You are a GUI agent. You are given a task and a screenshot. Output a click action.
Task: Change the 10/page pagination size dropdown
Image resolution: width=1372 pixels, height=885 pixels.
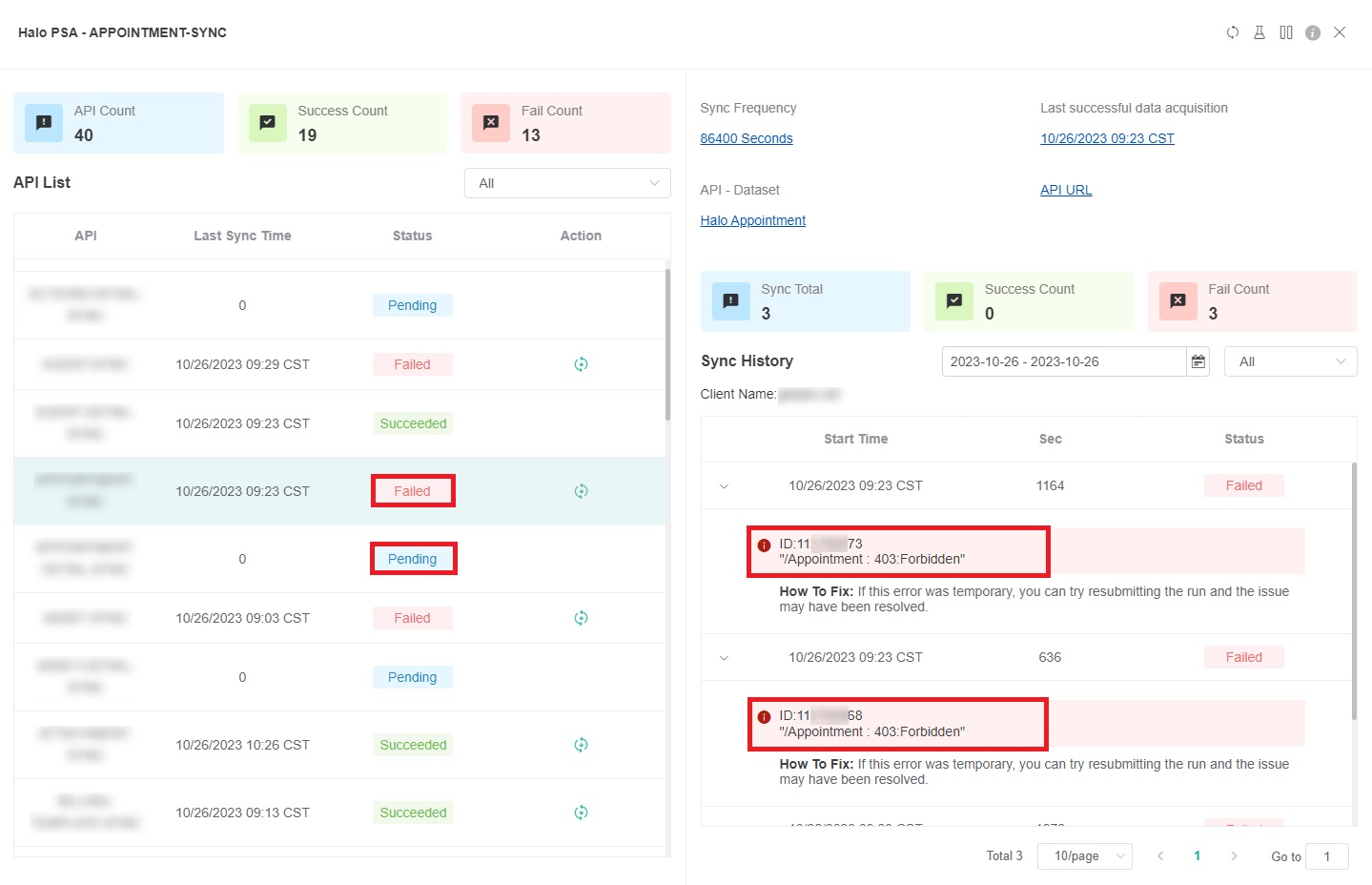pos(1085,856)
